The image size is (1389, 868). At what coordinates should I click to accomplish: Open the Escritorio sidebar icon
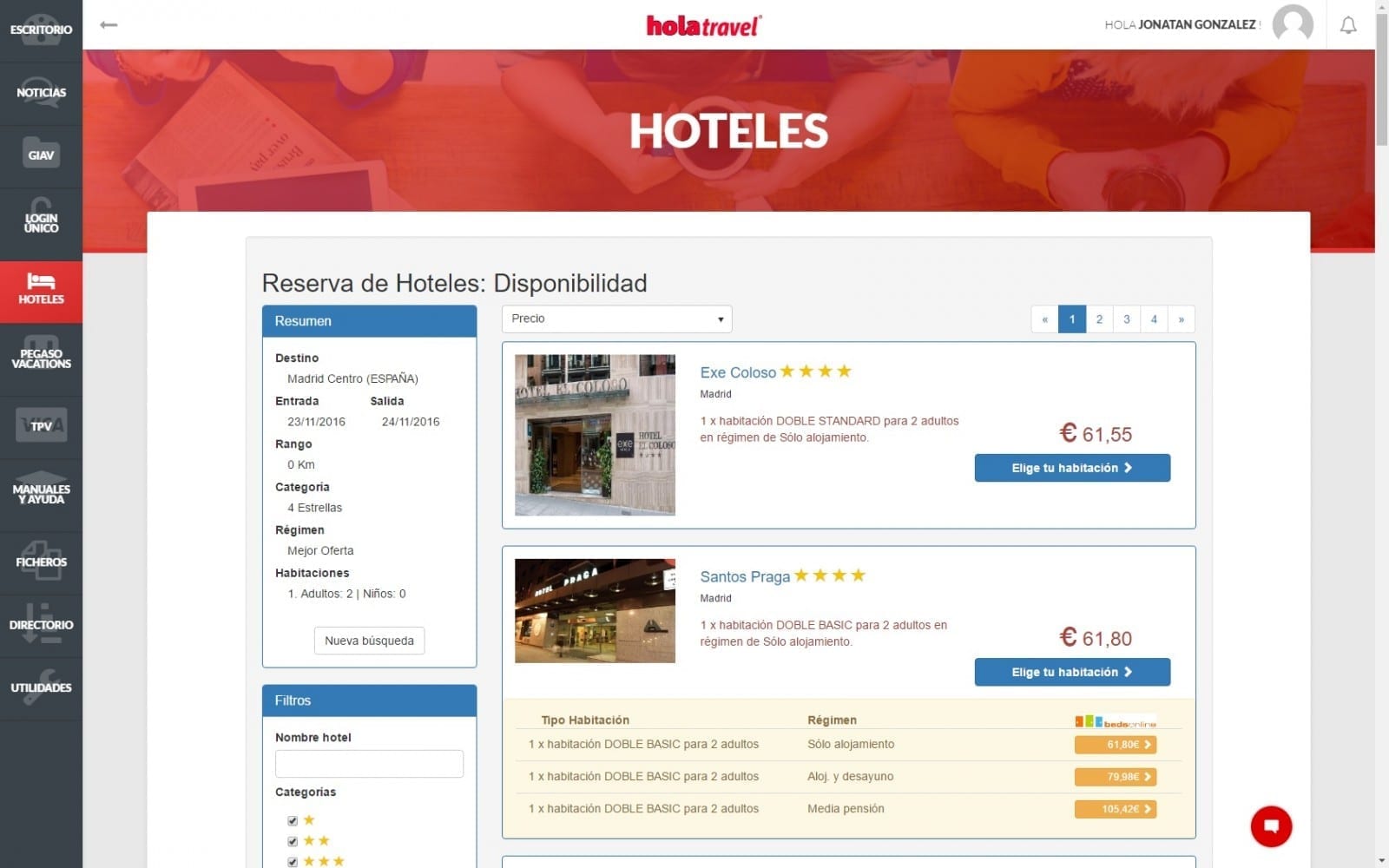41,30
